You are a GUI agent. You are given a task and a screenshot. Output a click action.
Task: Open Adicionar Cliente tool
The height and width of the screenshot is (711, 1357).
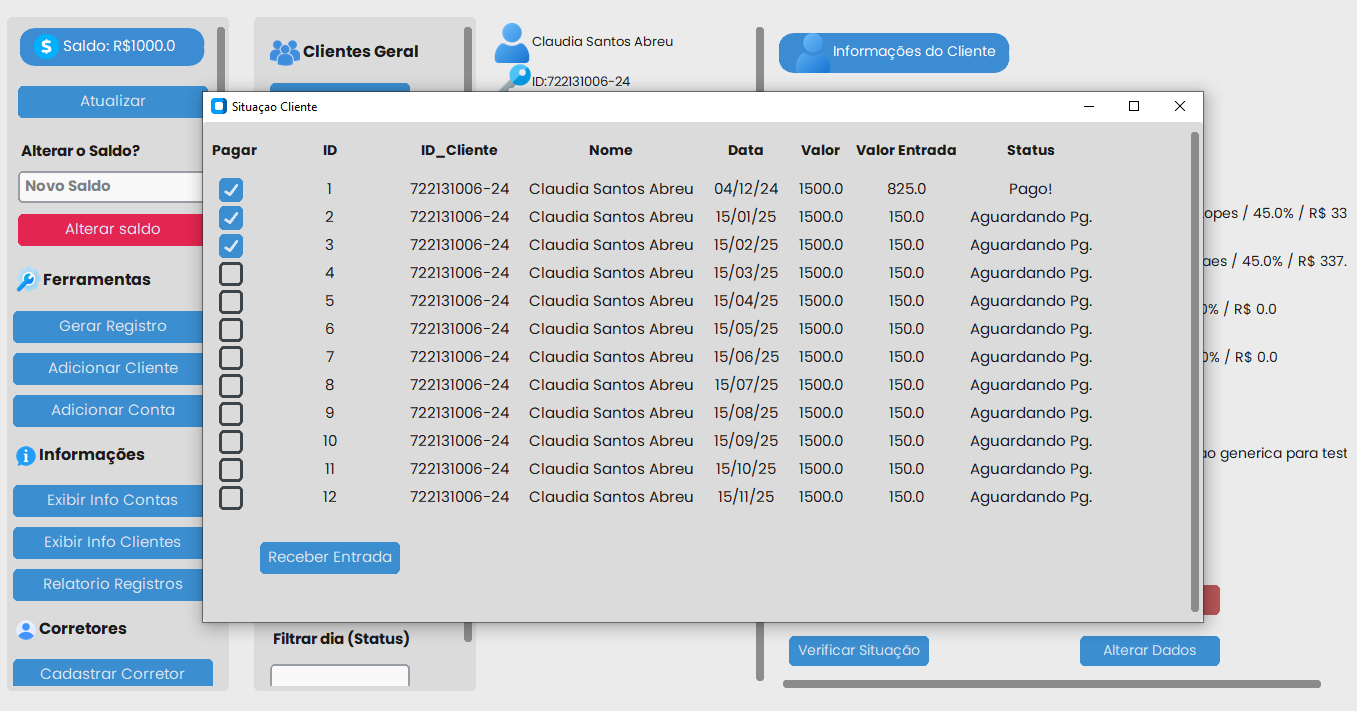[x=112, y=368]
